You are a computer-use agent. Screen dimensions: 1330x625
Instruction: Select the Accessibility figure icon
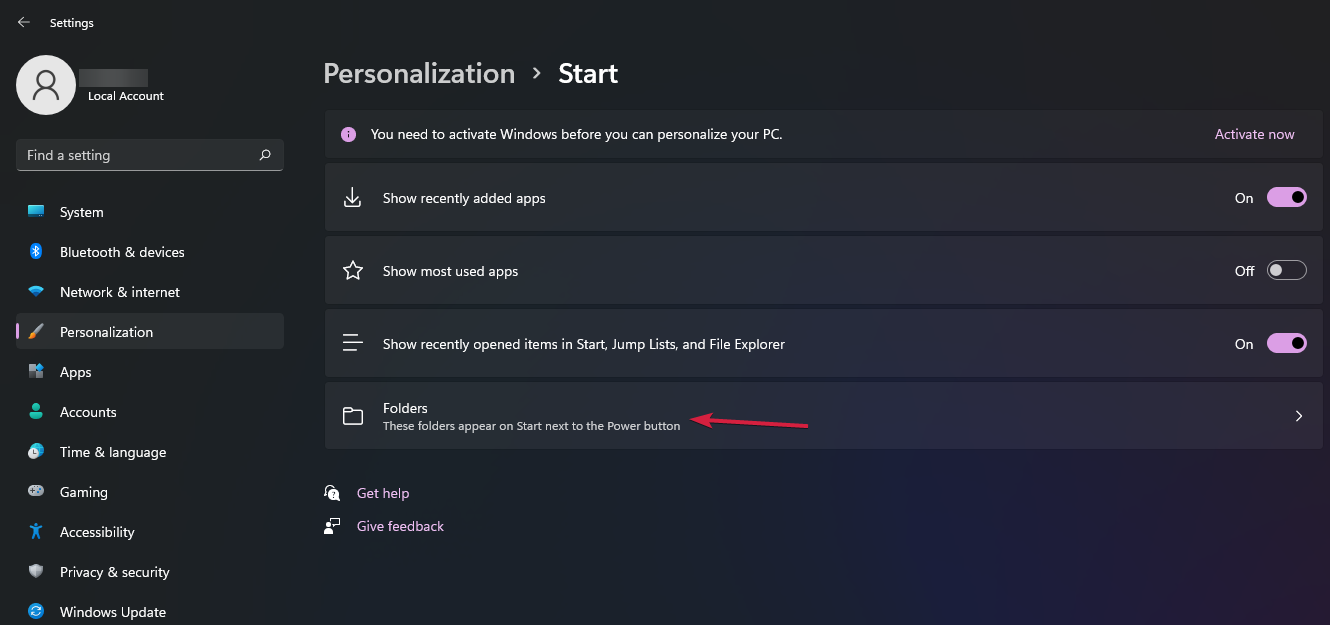(x=36, y=532)
